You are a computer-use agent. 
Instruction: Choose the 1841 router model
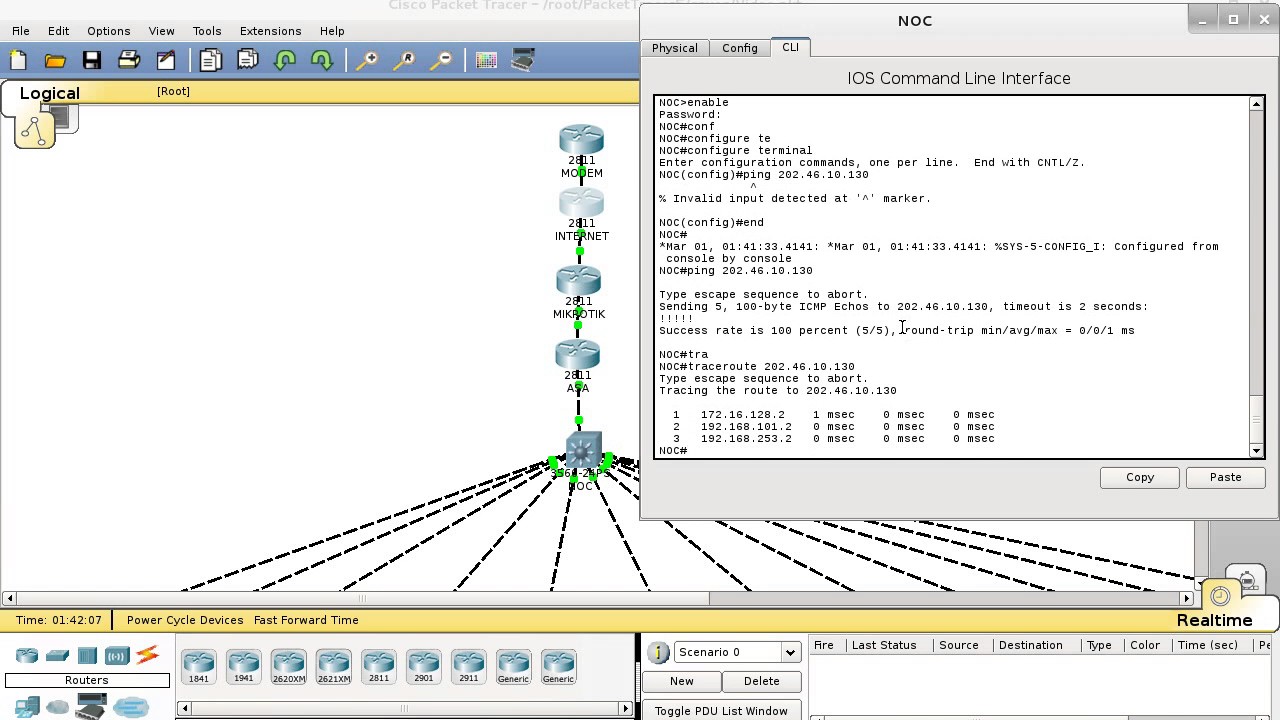(x=198, y=667)
